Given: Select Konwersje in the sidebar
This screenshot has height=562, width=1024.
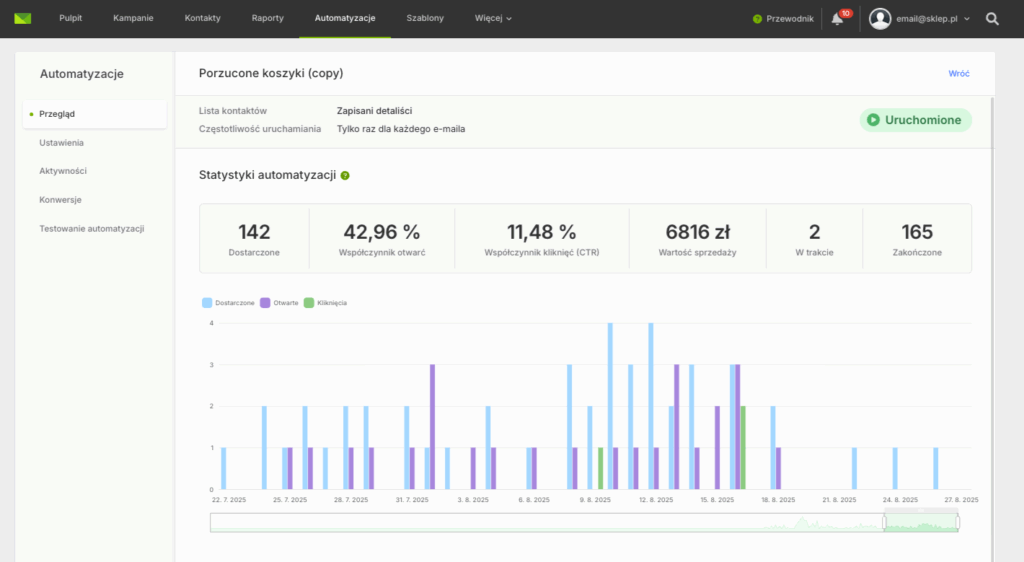Looking at the screenshot, I should [60, 199].
